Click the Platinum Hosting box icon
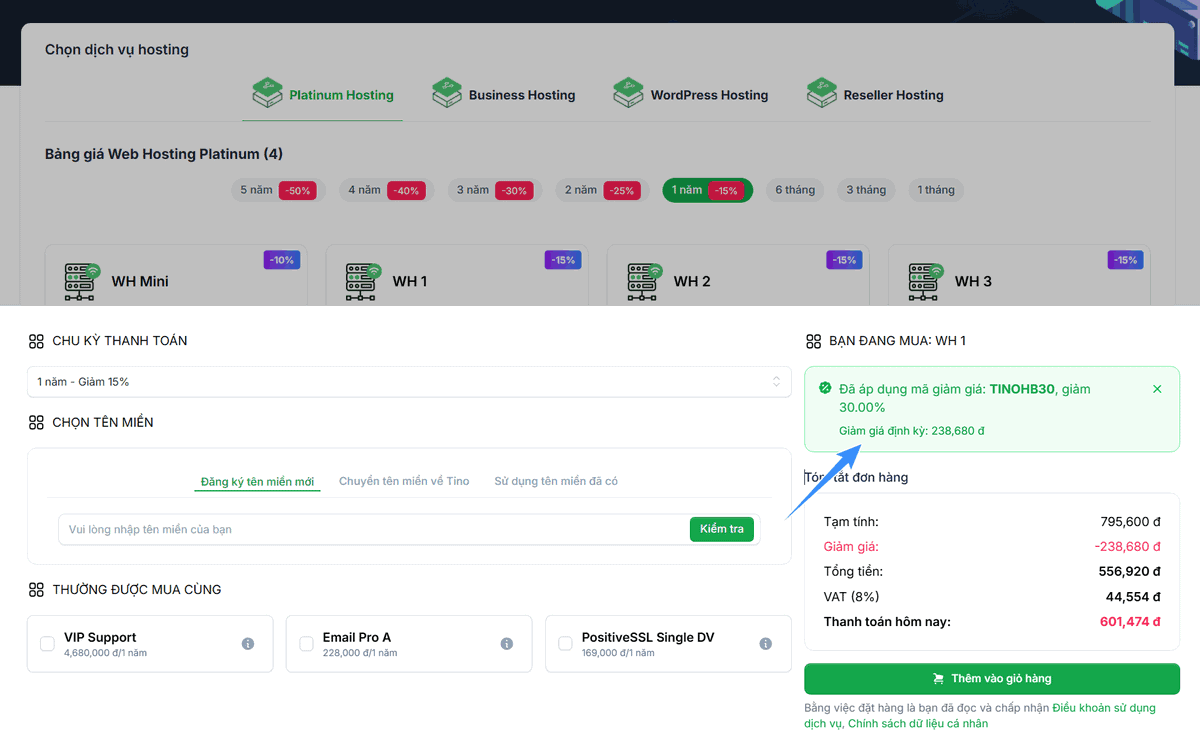 click(267, 94)
